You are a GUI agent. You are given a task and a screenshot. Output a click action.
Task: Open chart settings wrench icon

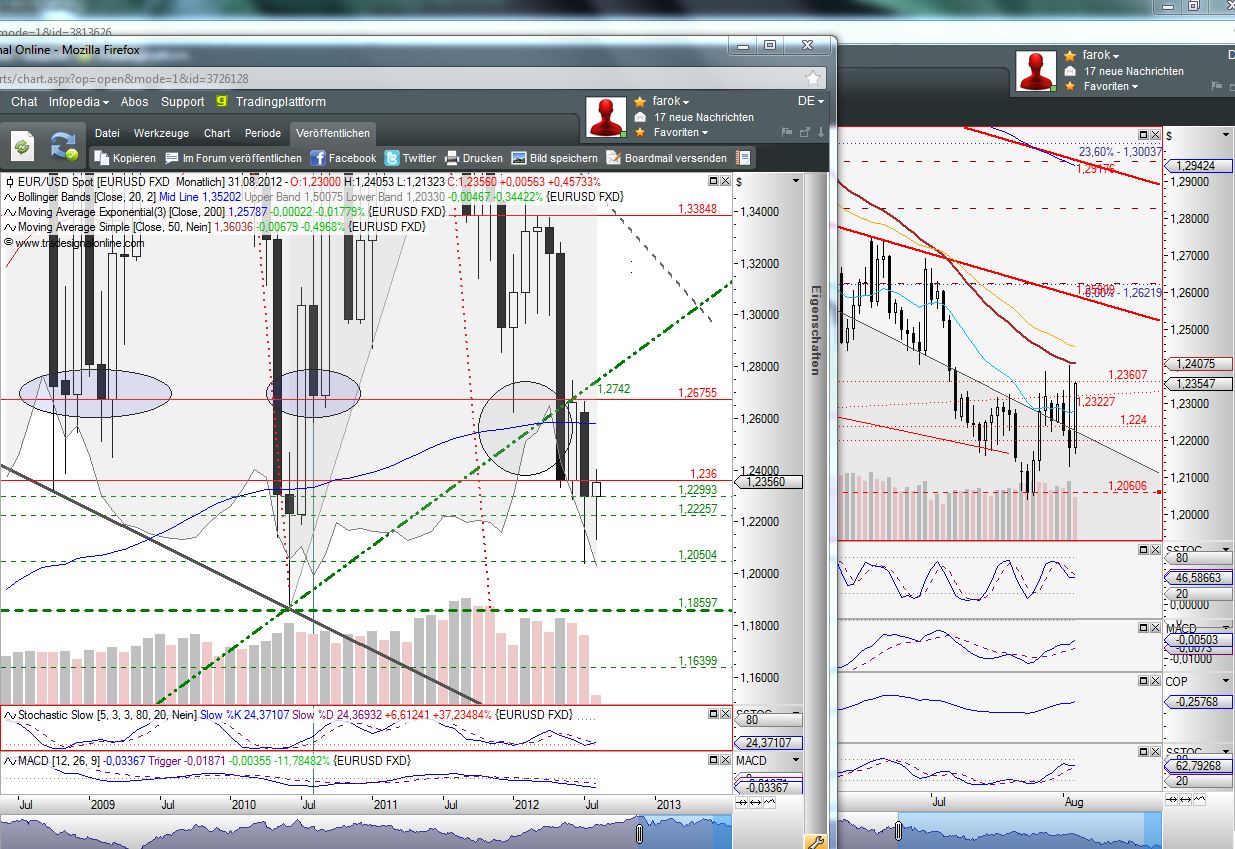(815, 842)
